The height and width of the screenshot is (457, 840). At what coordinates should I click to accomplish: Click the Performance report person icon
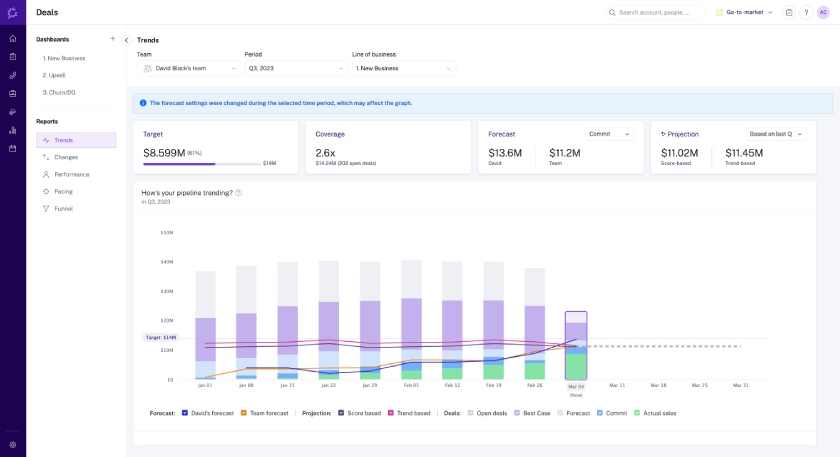46,174
